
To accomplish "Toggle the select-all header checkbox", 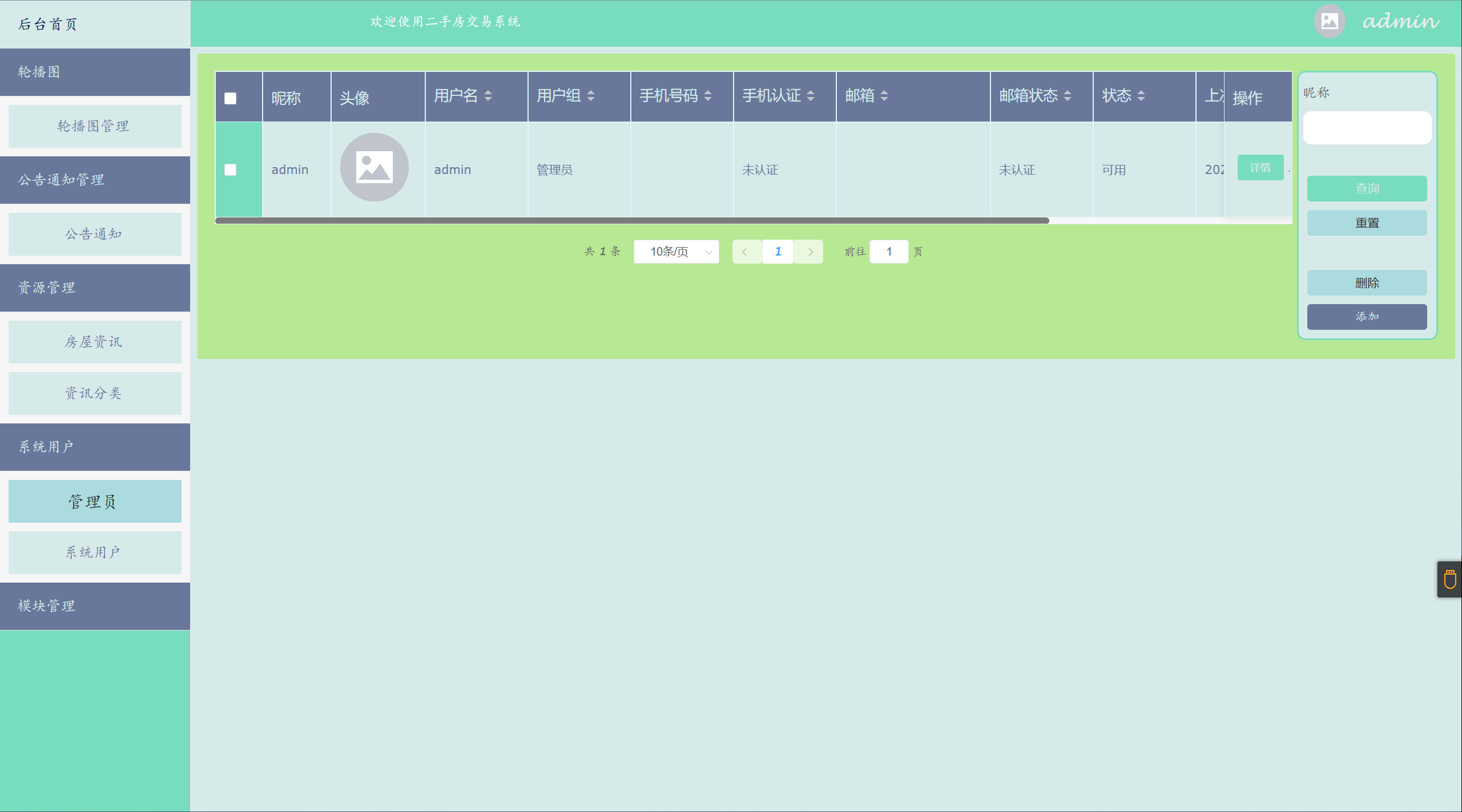I will pyautogui.click(x=230, y=98).
